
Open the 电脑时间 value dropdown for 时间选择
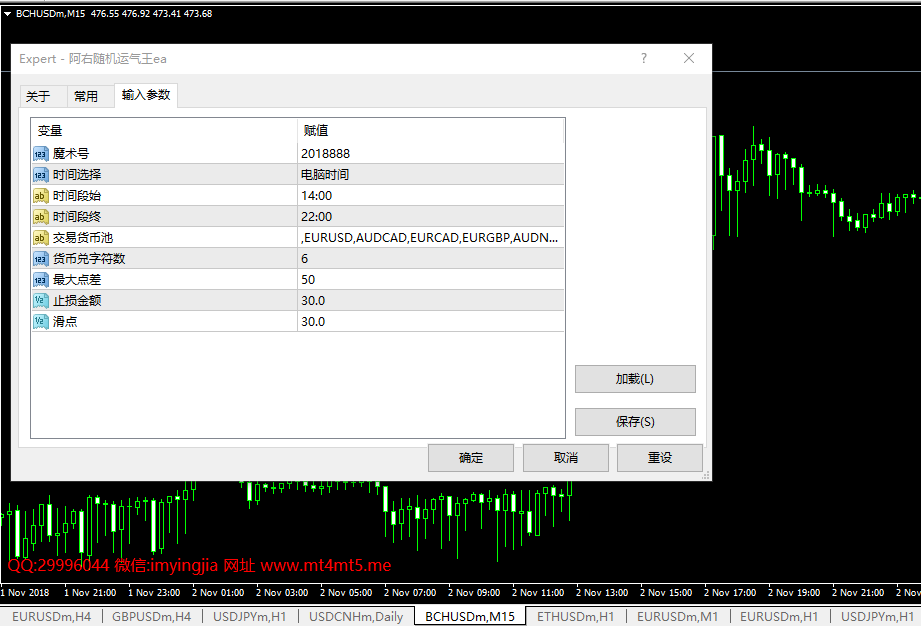point(431,174)
